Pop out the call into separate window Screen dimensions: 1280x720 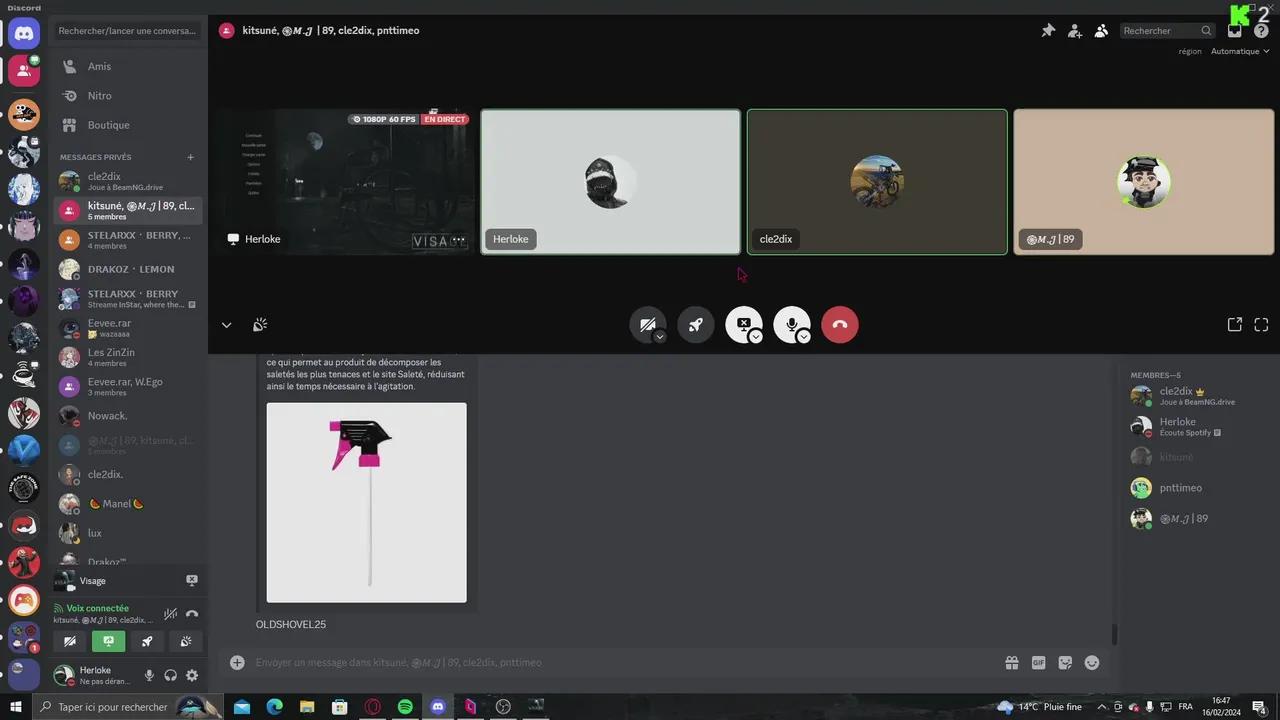tap(1234, 325)
